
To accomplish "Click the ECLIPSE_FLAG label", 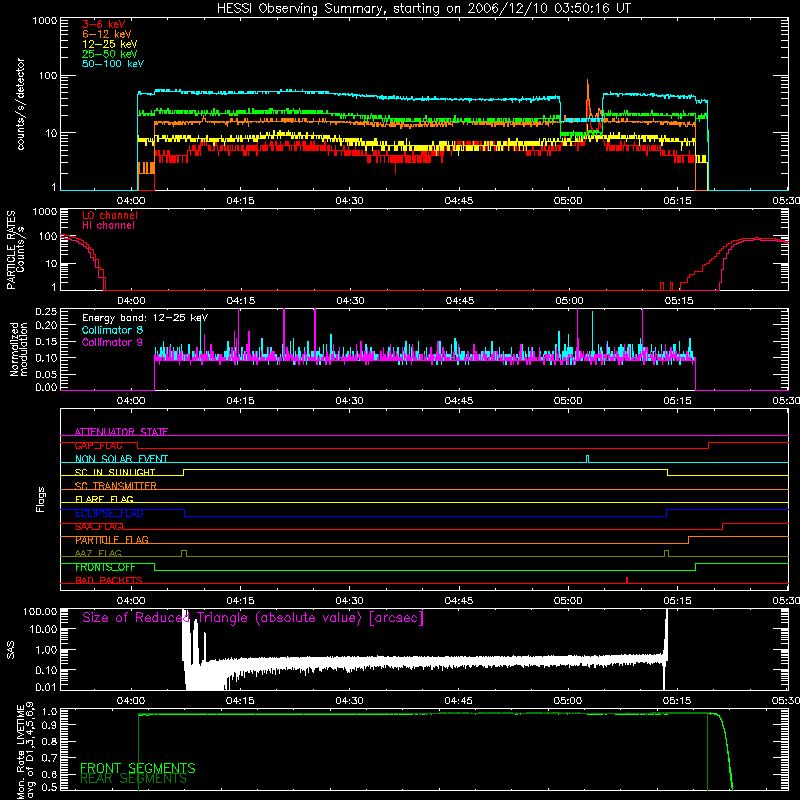I will click(109, 513).
